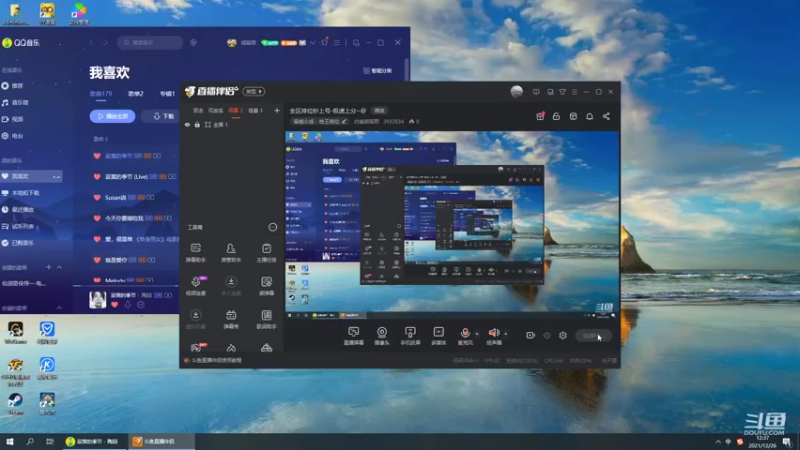The image size is (800, 450).
Task: Click the share icon in stream header
Action: 606,116
